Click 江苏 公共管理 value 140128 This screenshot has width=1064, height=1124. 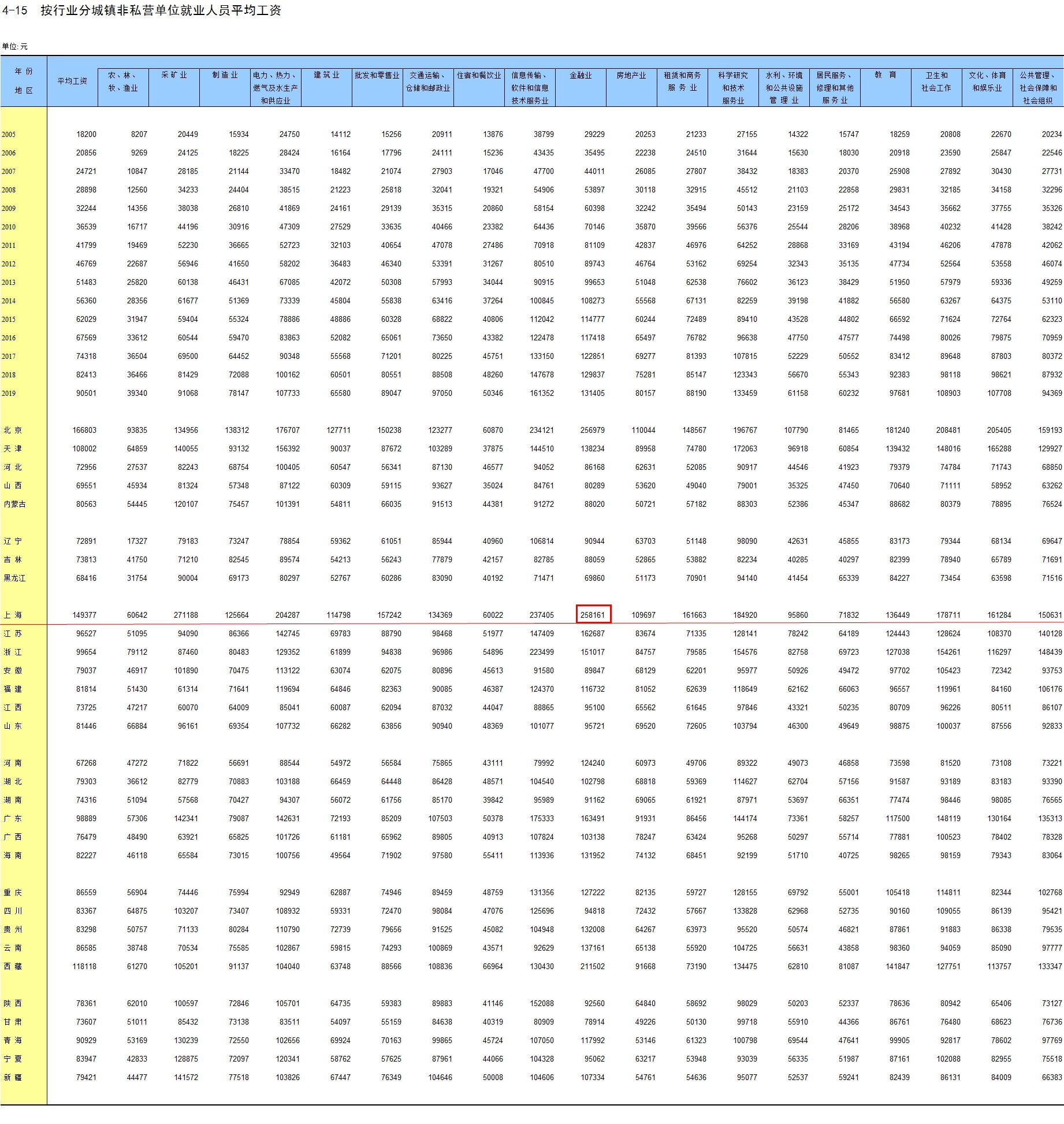[x=1050, y=634]
